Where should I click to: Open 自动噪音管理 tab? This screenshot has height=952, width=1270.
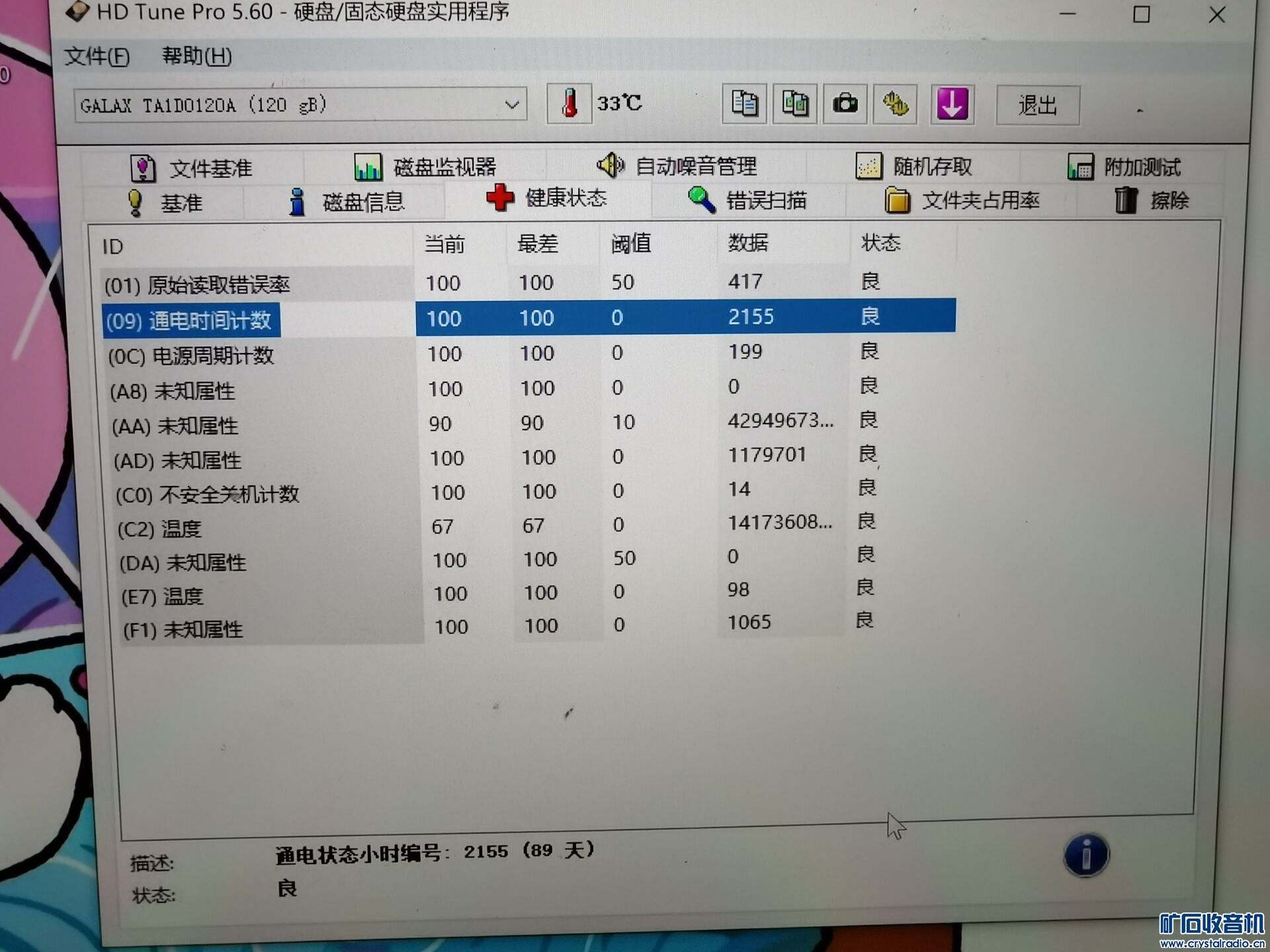676,165
